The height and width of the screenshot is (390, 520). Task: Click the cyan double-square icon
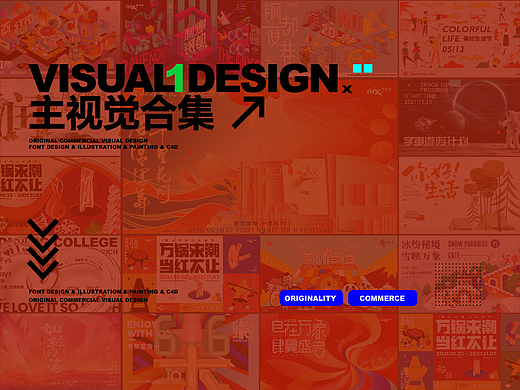pyautogui.click(x=363, y=68)
